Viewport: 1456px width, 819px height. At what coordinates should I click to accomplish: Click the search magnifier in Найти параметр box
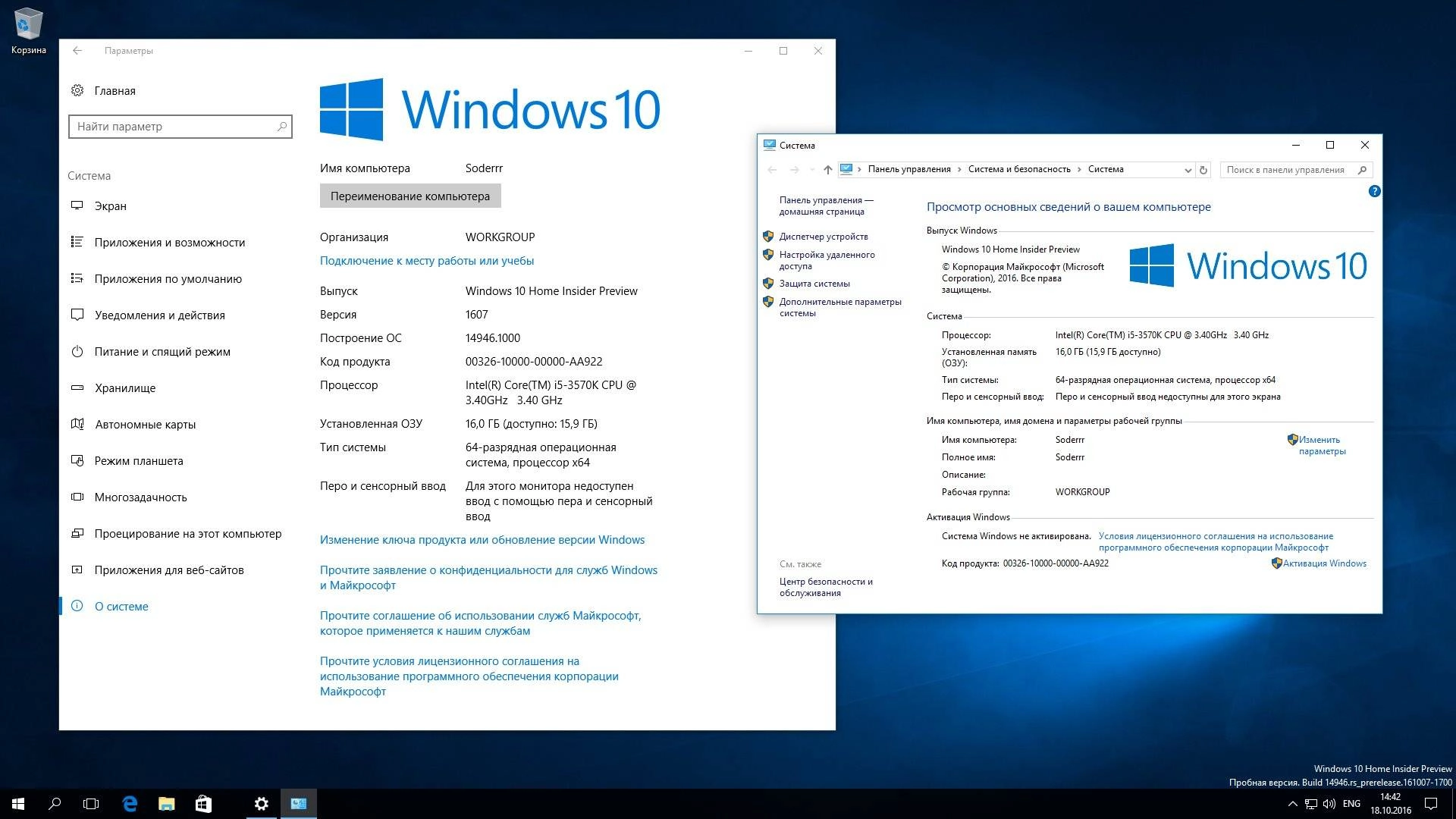point(282,127)
